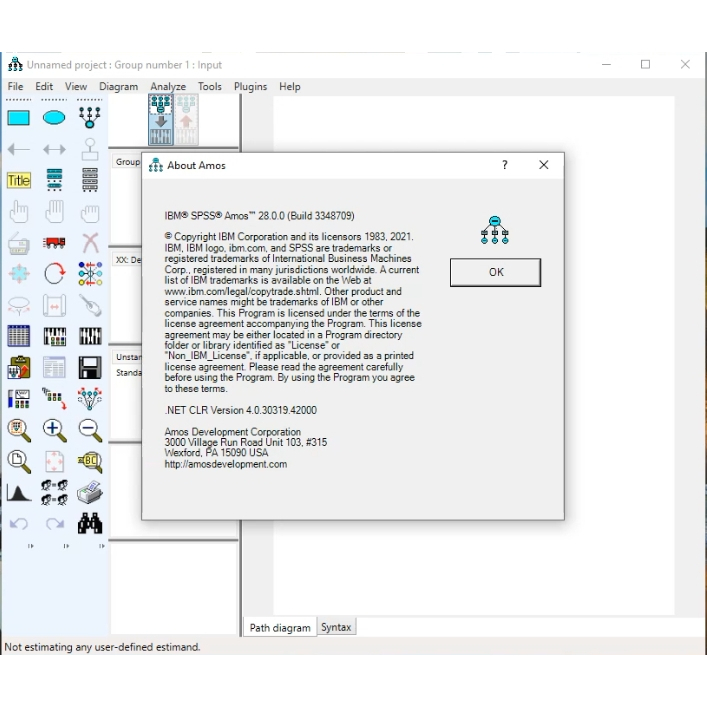Select the loupe examine path diagram tool

click(x=90, y=462)
